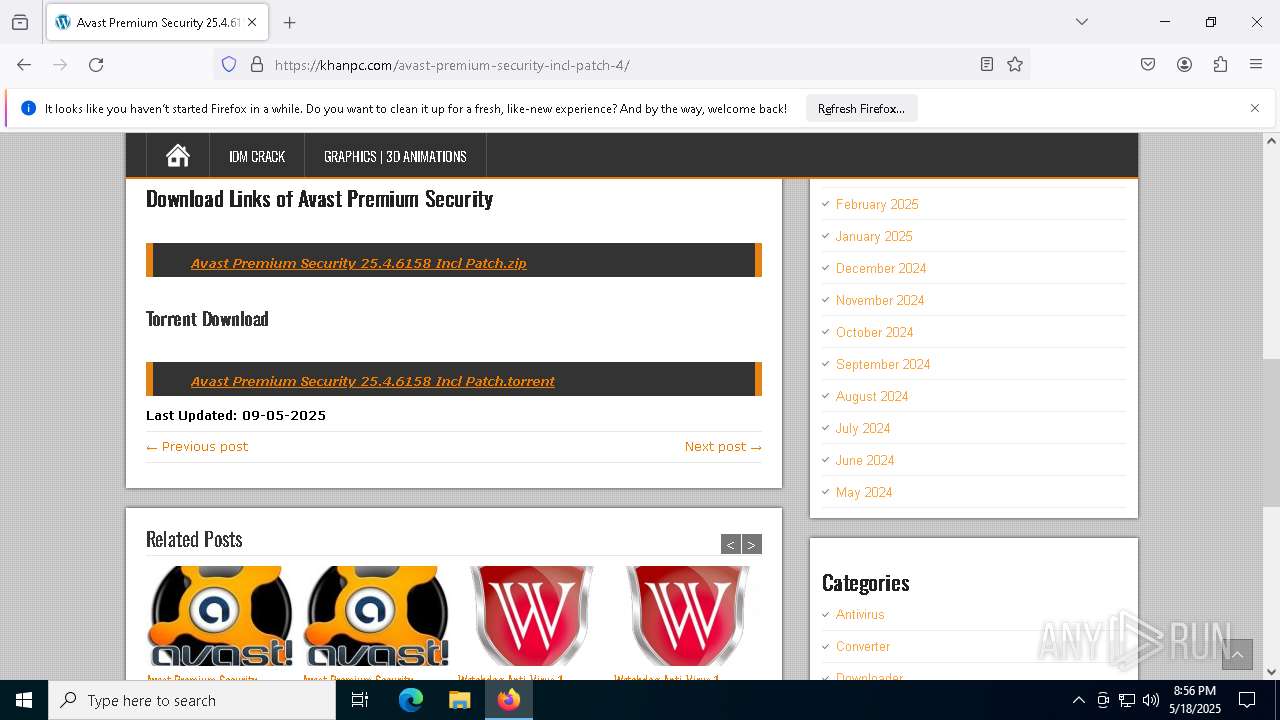Click the tracking protection shield icon
The image size is (1280, 720).
pos(229,65)
